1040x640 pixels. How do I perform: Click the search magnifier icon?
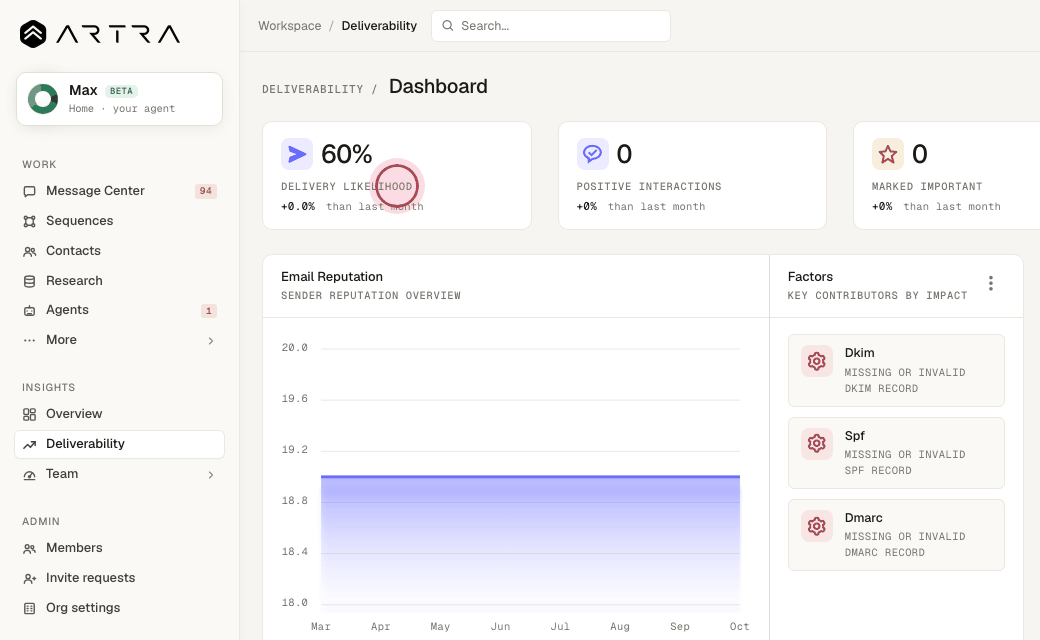pyautogui.click(x=448, y=26)
